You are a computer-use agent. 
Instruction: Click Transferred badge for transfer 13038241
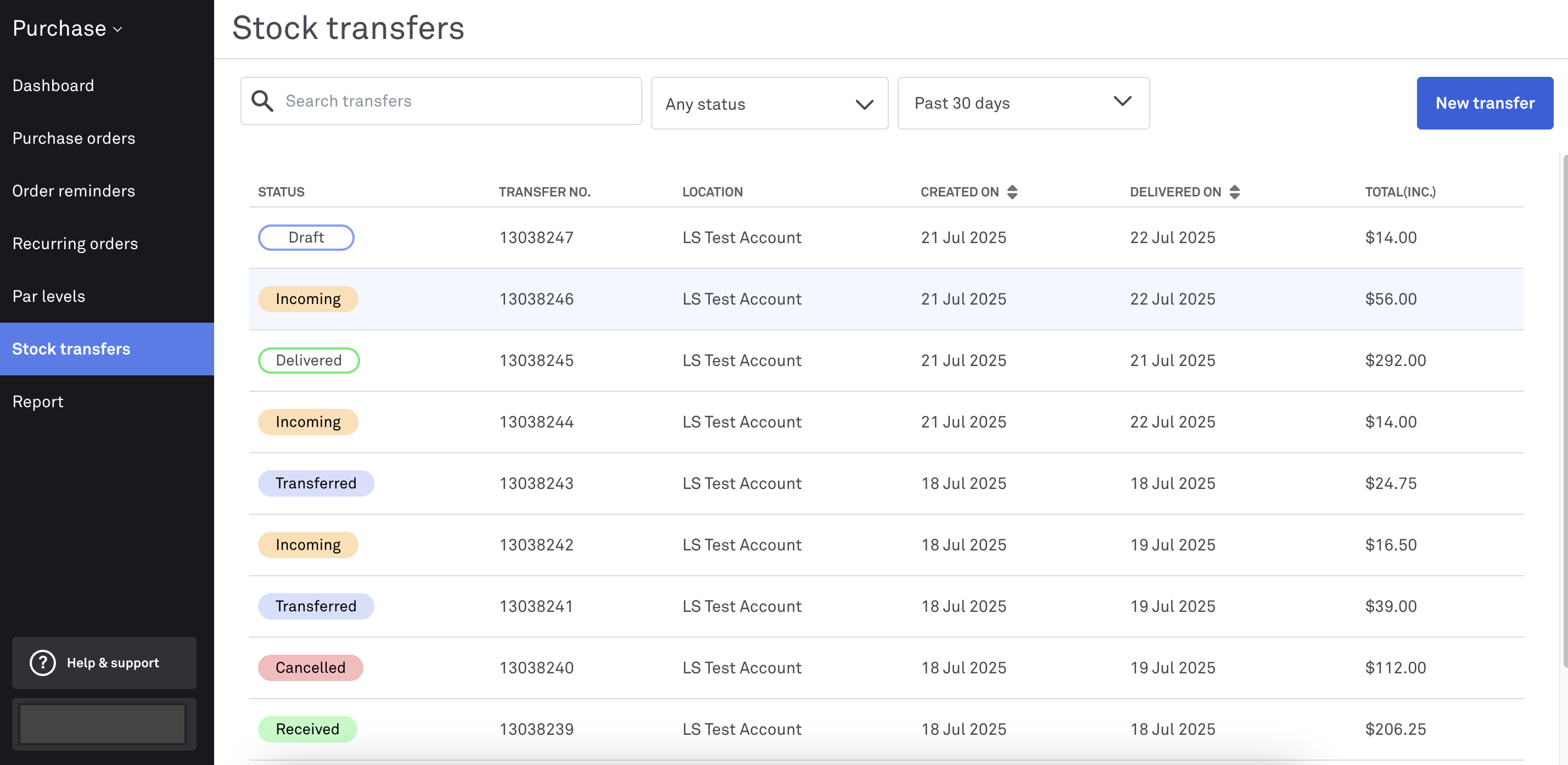316,607
